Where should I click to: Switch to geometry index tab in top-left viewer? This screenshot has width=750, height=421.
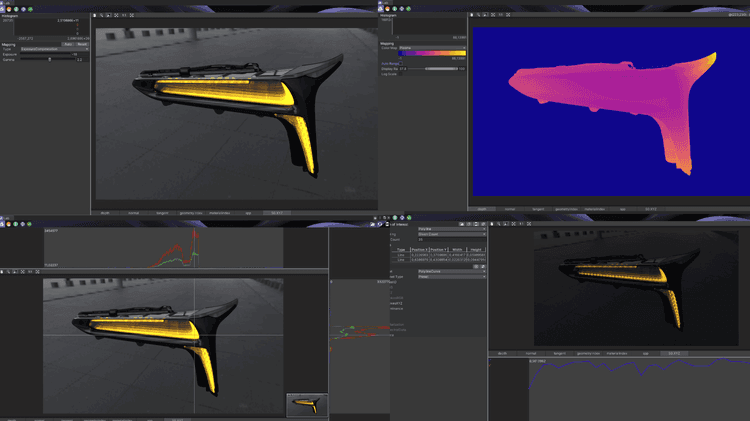[x=191, y=213]
